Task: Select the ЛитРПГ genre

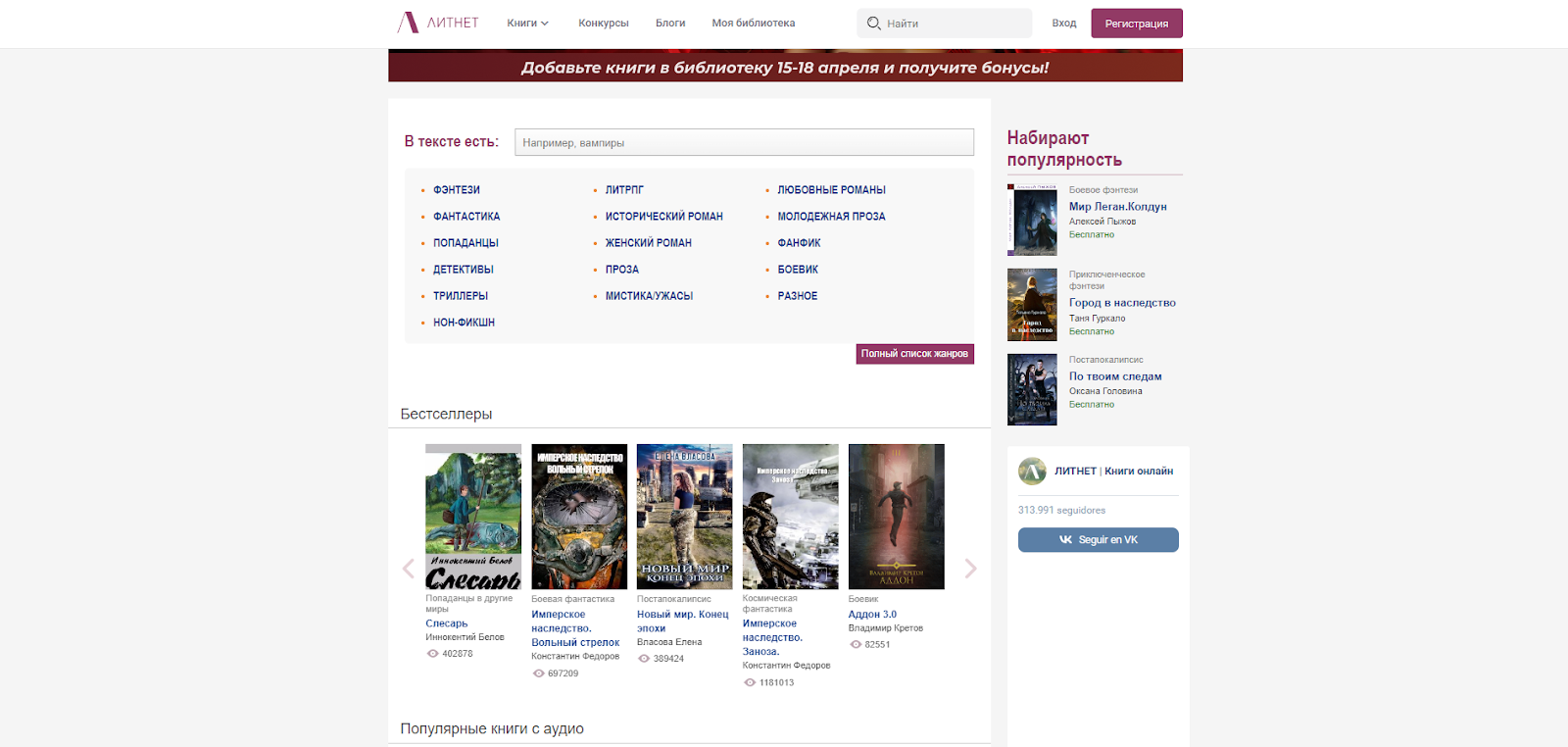Action: 624,190
